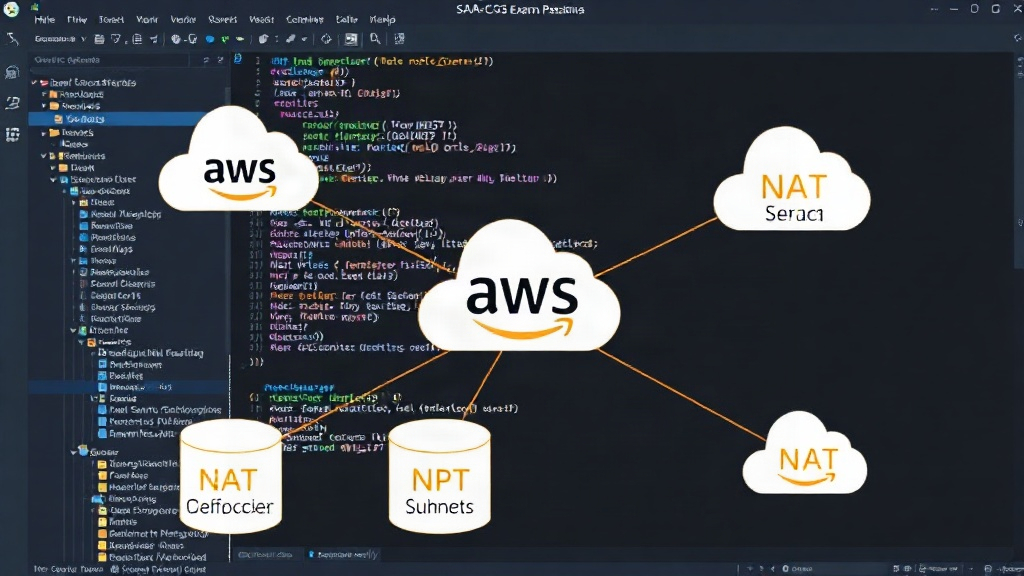The width and height of the screenshot is (1024, 576).
Task: Open the first item in the menu bar
Action: click(44, 20)
